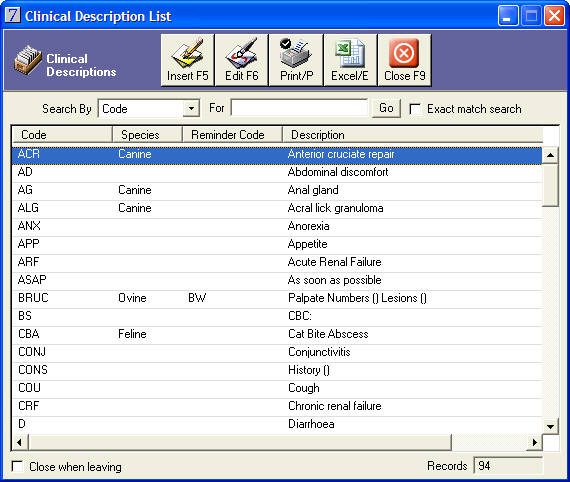Click scroll up arrow of the list
The height and width of the screenshot is (482, 570).
pos(550,155)
